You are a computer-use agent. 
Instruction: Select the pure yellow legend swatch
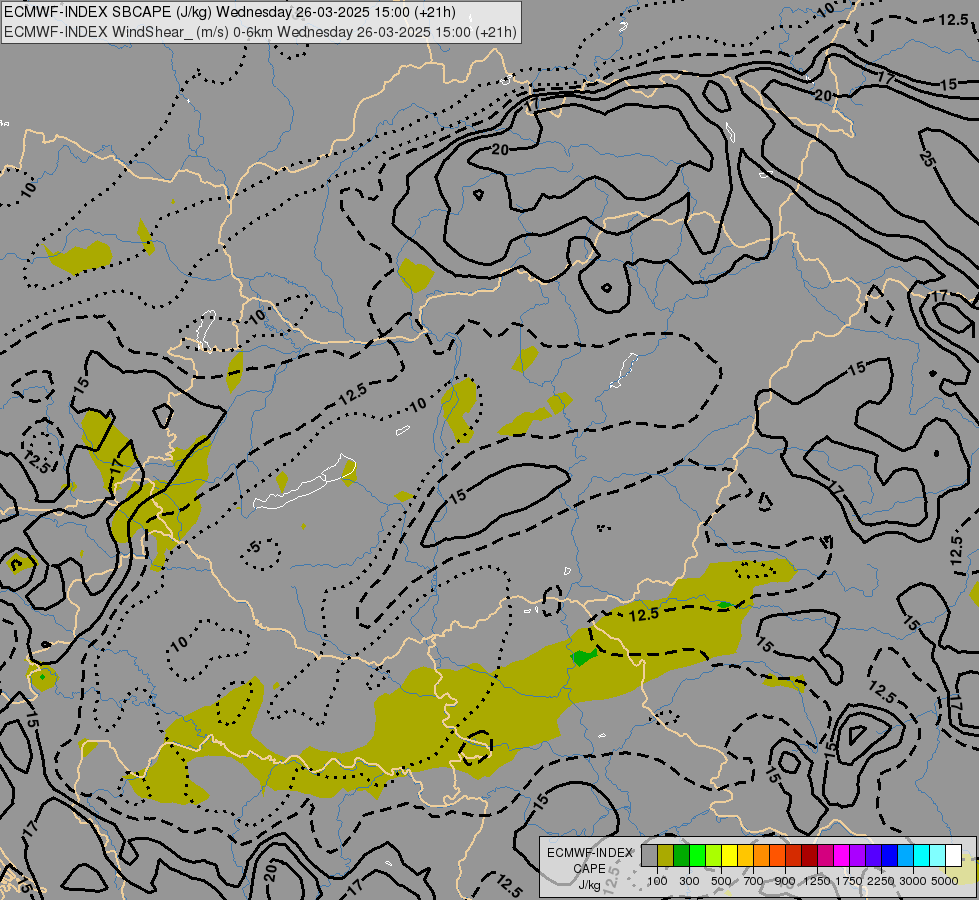click(x=729, y=856)
